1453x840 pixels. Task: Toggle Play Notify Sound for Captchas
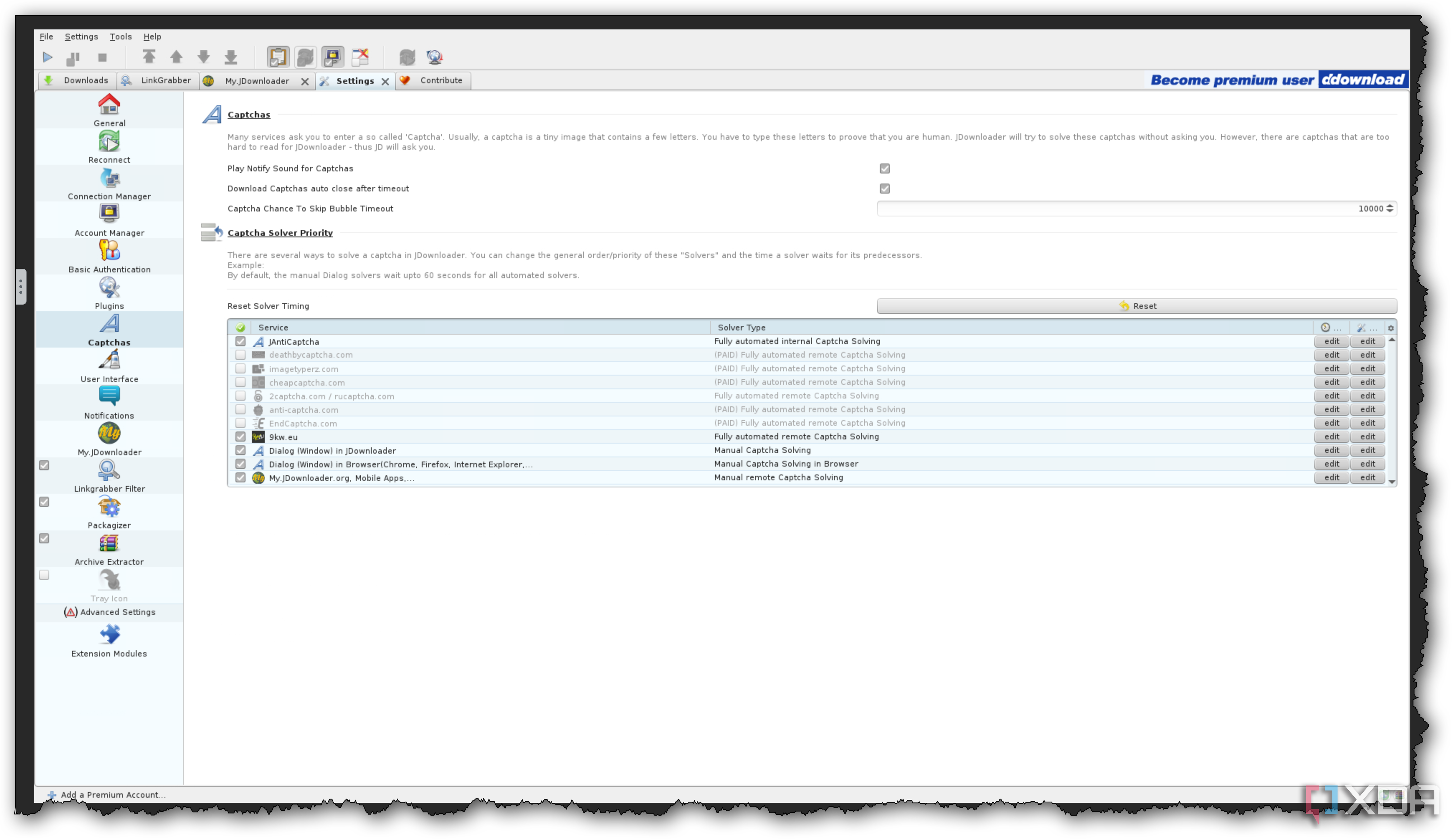885,168
